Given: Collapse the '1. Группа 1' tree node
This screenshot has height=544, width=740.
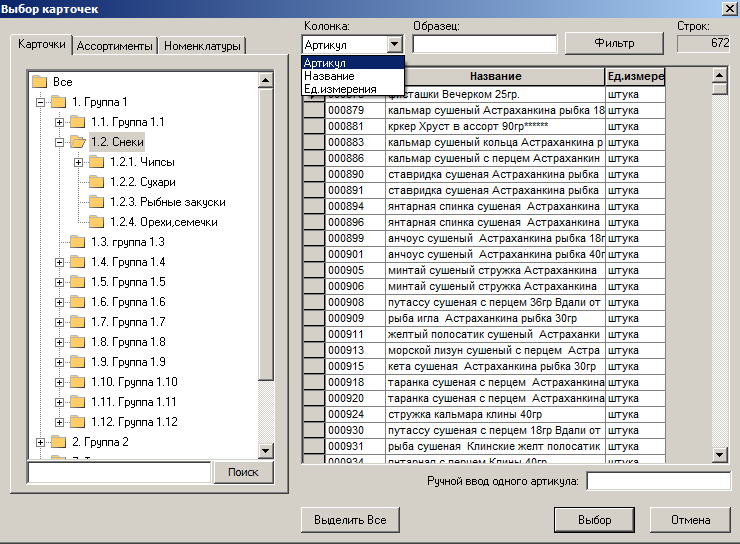Looking at the screenshot, I should click(41, 102).
